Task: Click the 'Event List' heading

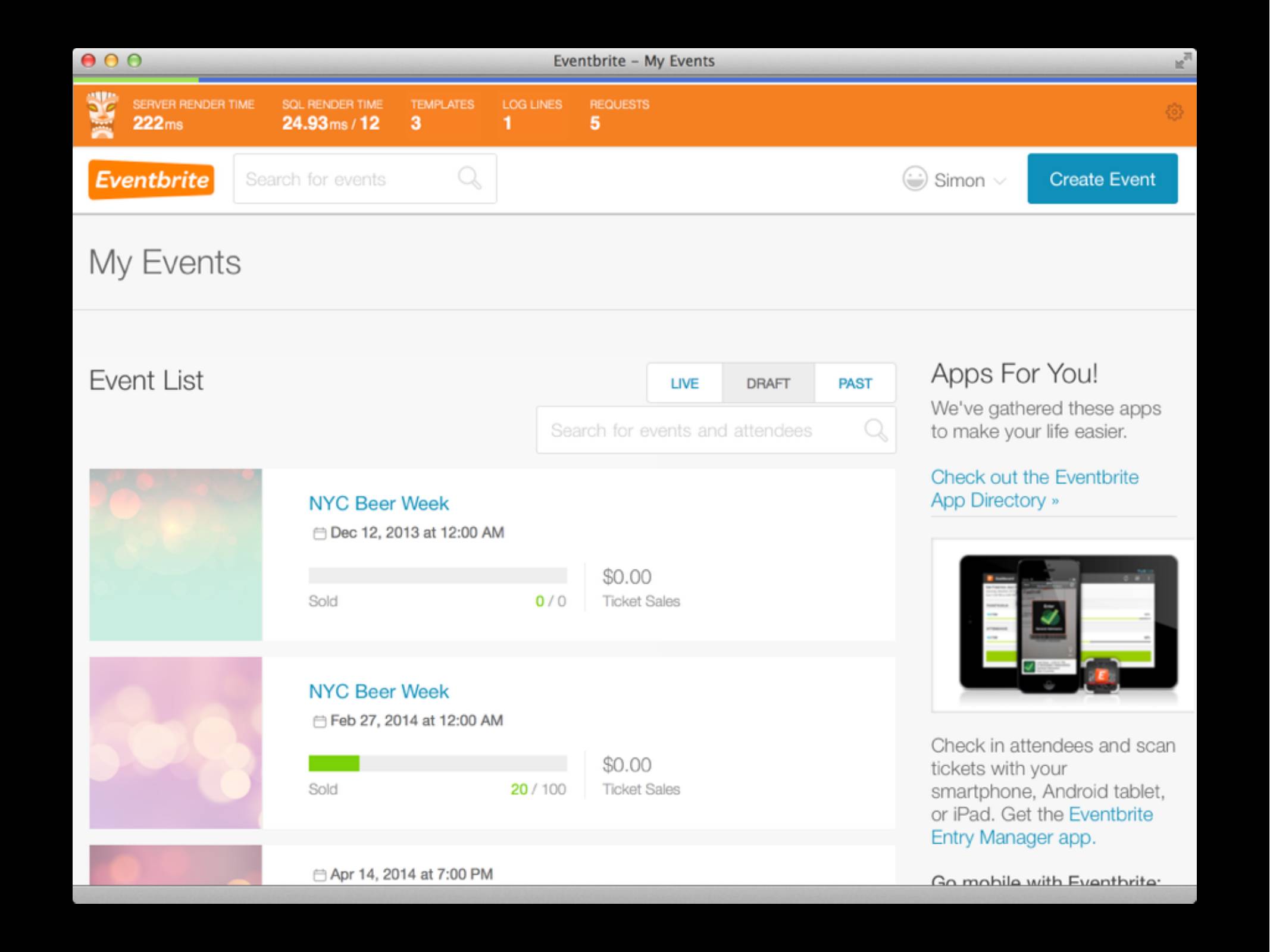Action: pos(146,381)
